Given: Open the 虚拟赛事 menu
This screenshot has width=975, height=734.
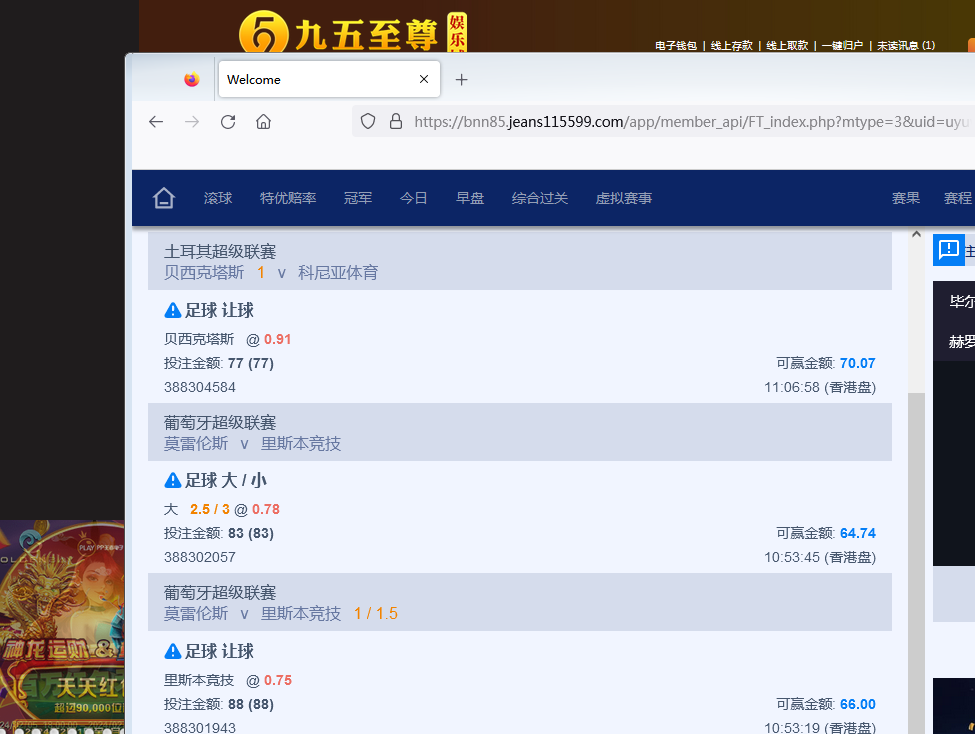Looking at the screenshot, I should [x=624, y=198].
